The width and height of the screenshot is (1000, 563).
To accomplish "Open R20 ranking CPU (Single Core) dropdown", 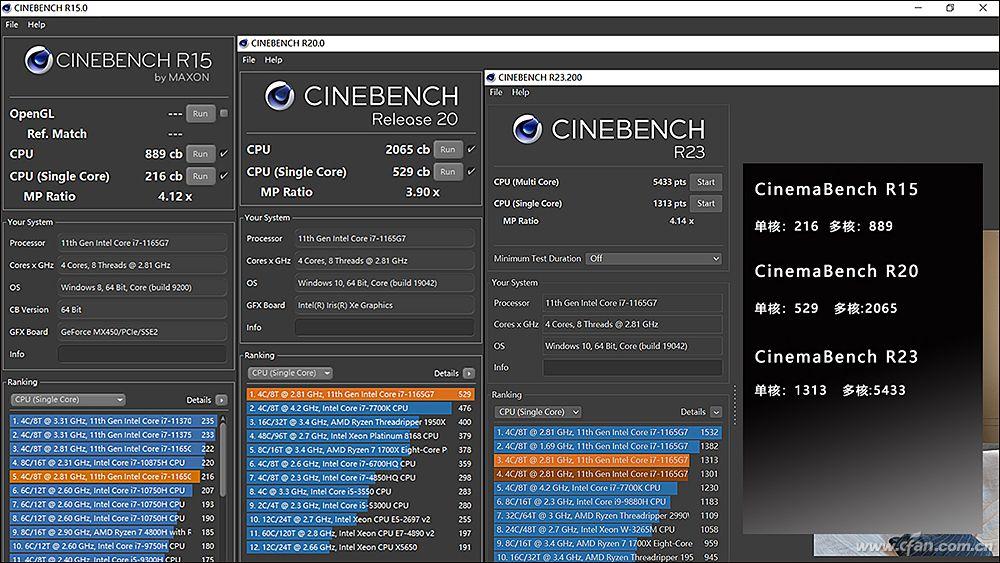I will (x=290, y=373).
